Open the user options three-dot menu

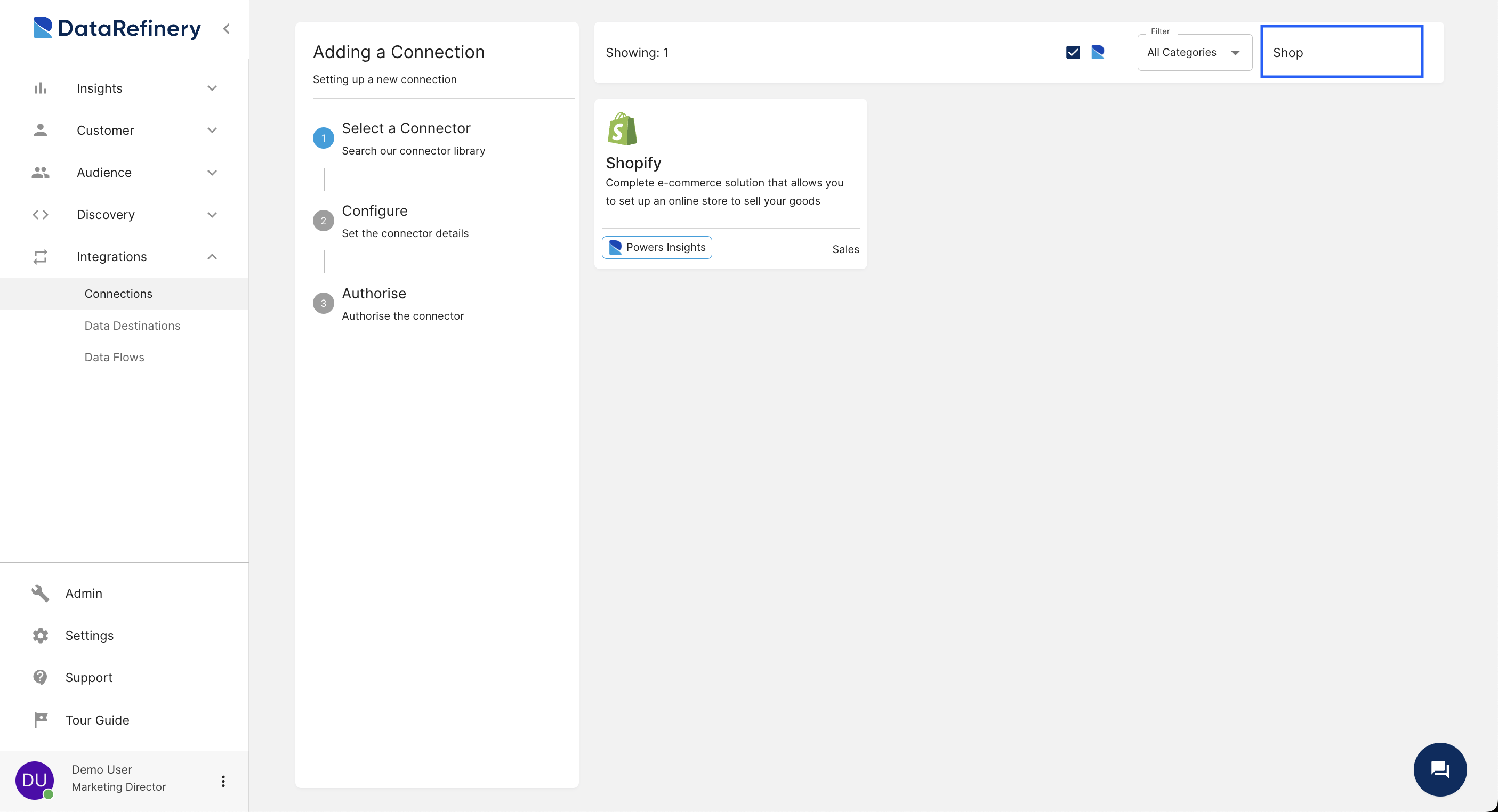223,781
